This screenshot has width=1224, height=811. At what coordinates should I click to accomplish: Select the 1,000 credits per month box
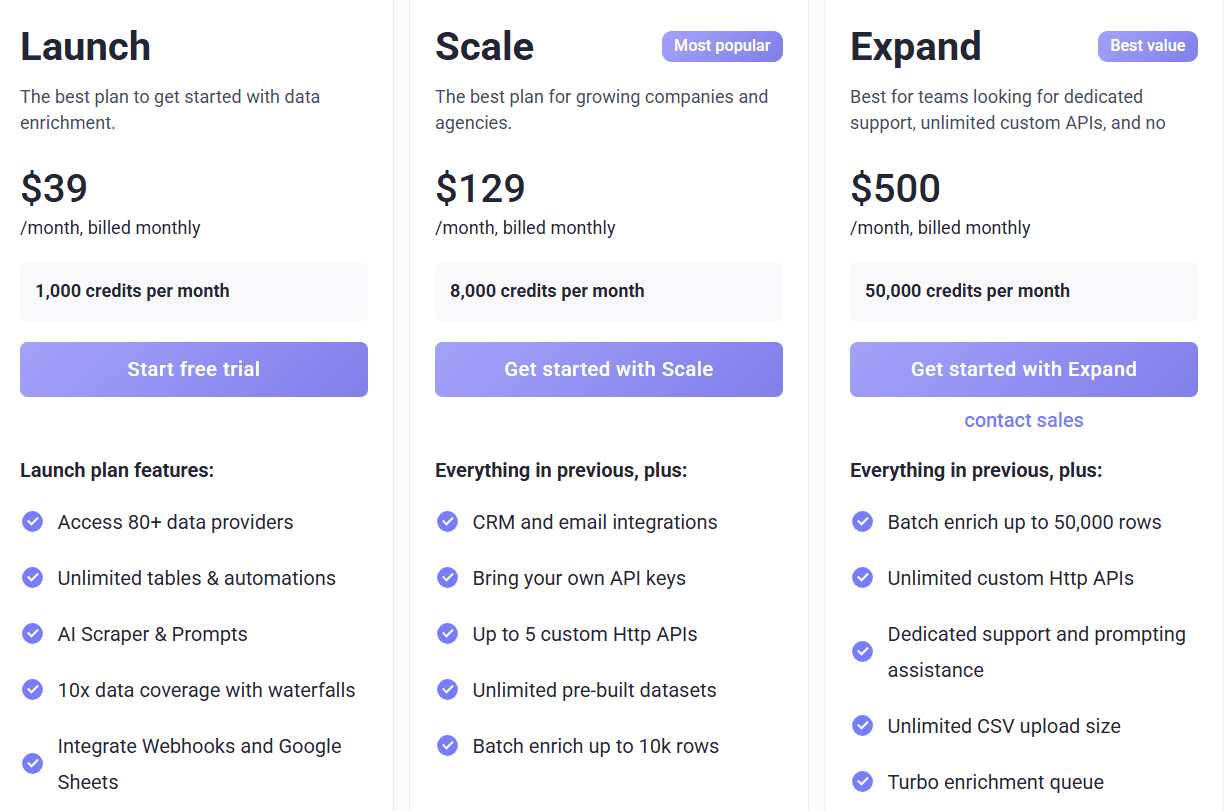point(194,291)
